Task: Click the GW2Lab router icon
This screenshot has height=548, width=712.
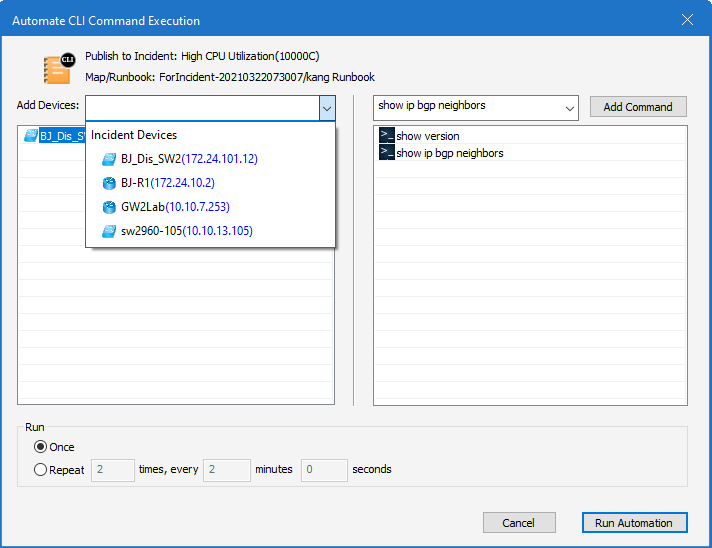Action: click(x=109, y=207)
